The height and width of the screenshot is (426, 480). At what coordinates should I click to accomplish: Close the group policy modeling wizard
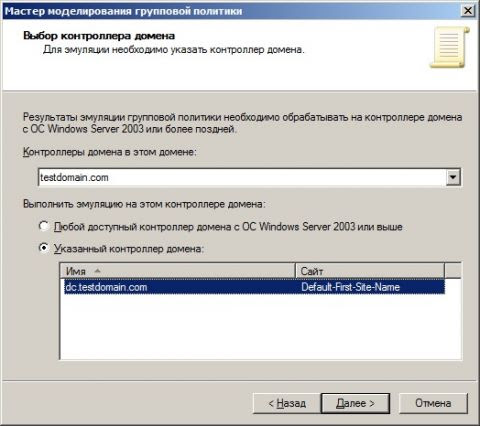pos(467,11)
